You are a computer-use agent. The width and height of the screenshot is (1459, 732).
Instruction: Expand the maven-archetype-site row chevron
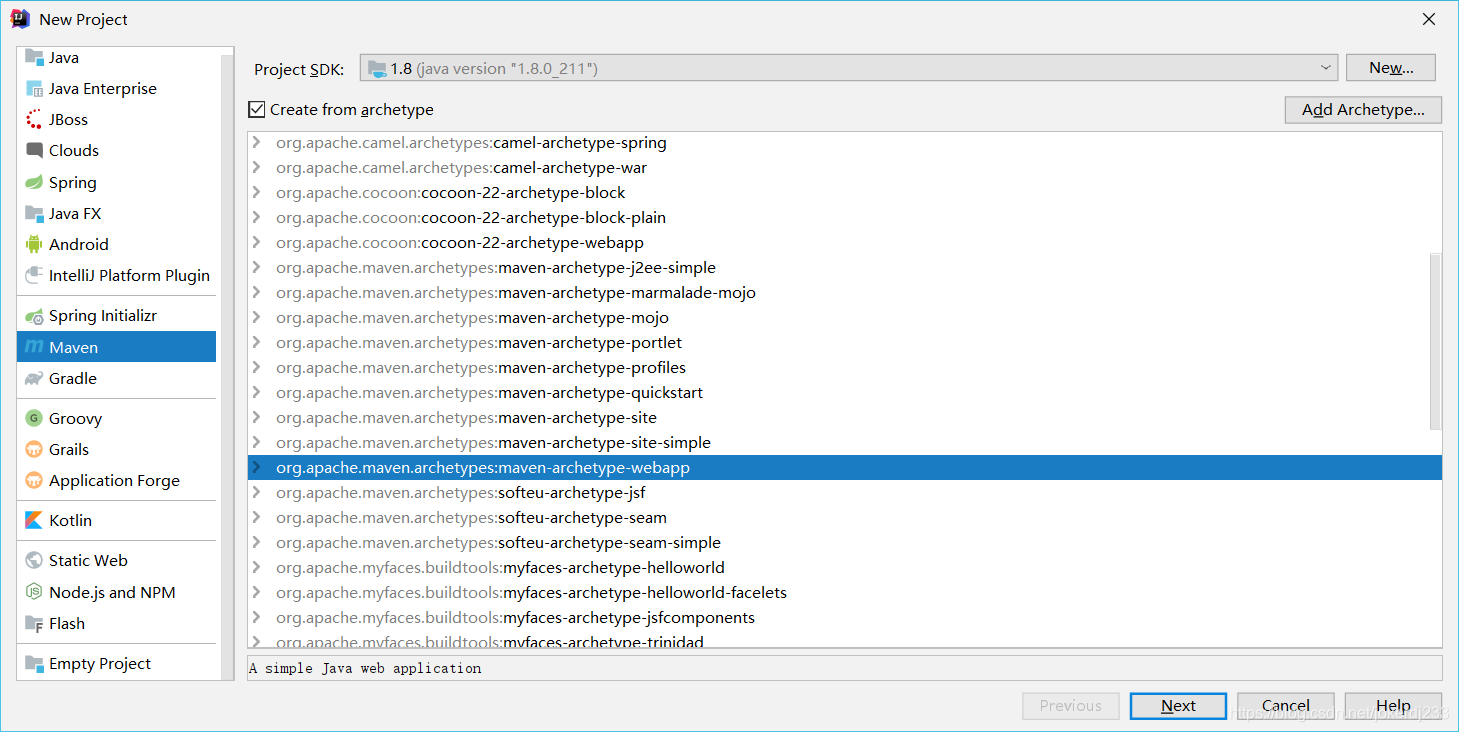pos(257,417)
